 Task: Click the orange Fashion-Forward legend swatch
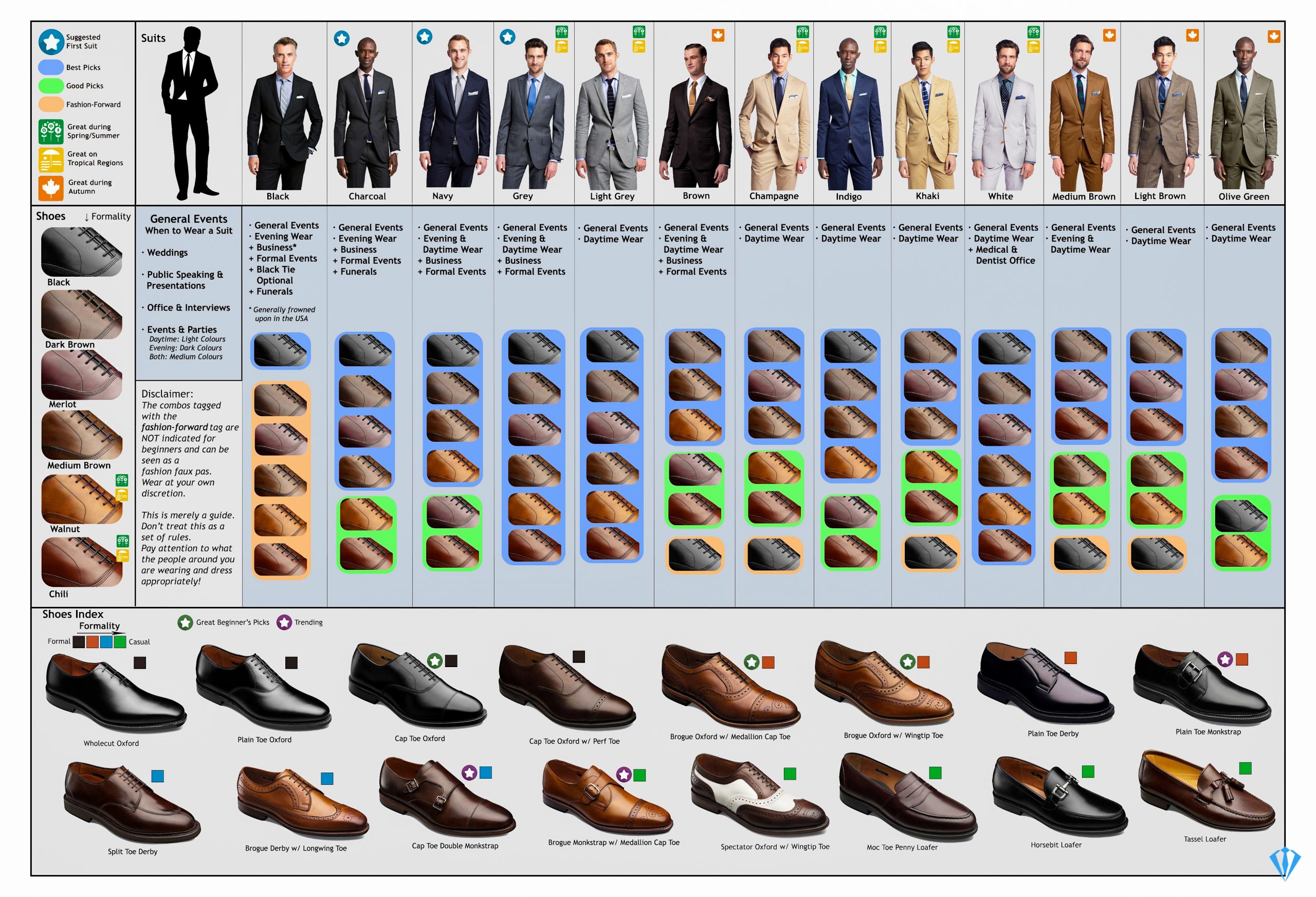point(51,104)
